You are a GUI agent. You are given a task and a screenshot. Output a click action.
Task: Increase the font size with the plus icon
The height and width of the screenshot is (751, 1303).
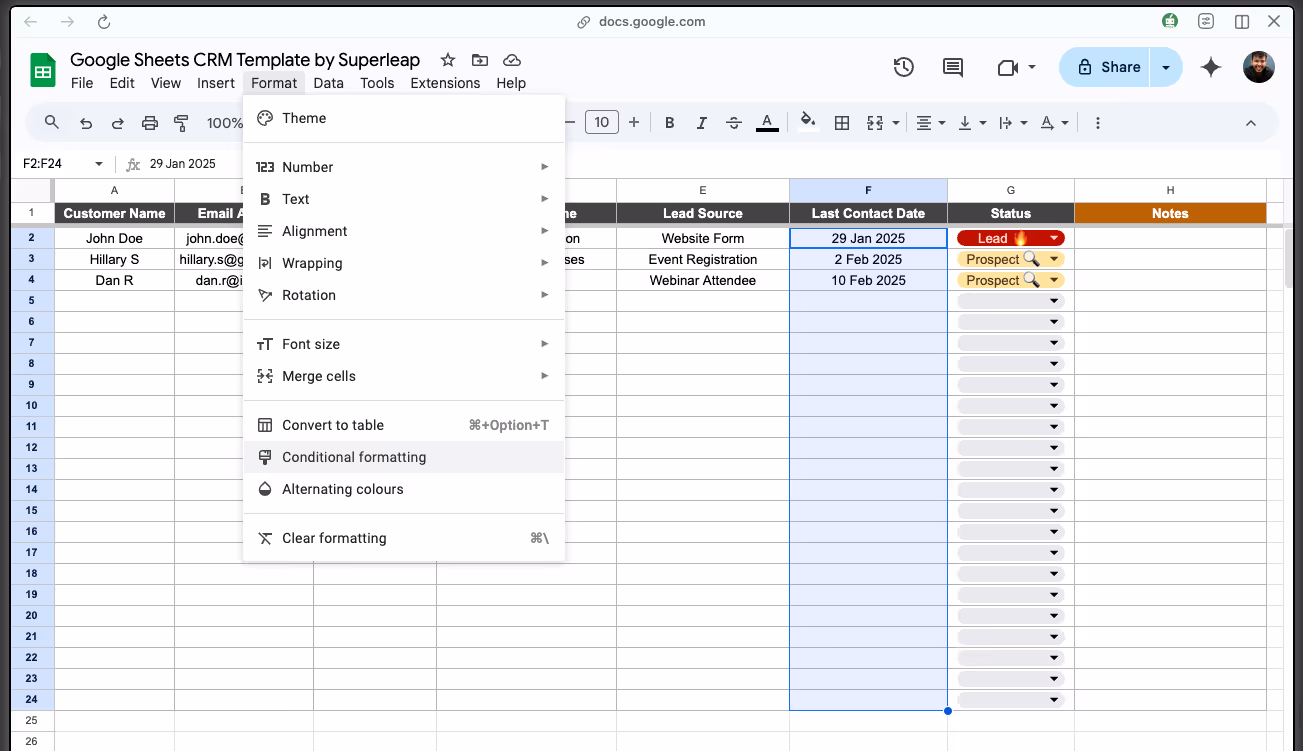click(x=634, y=123)
